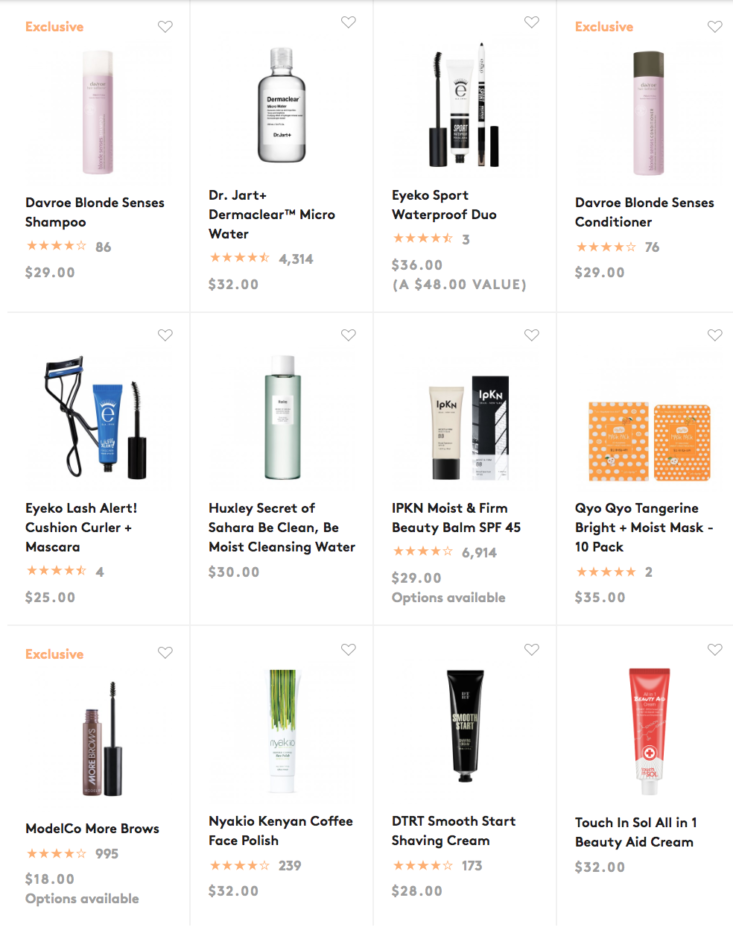Tap heart on Davroe Blonde Senses Conditioner

(x=715, y=26)
